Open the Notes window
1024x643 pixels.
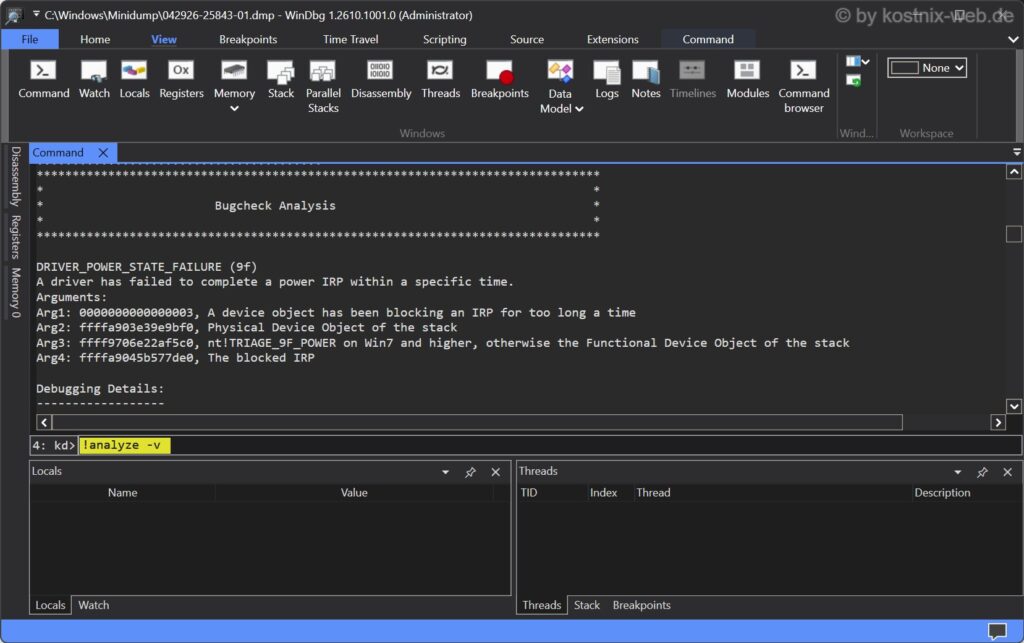[x=646, y=80]
